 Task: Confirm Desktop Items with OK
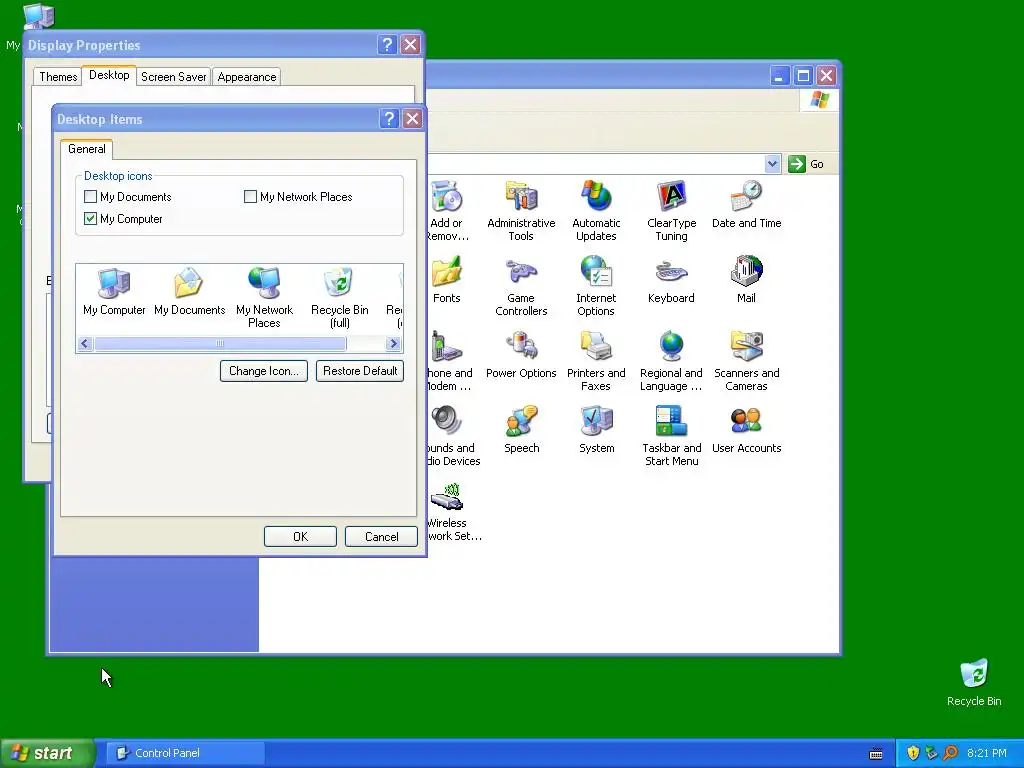pos(300,537)
